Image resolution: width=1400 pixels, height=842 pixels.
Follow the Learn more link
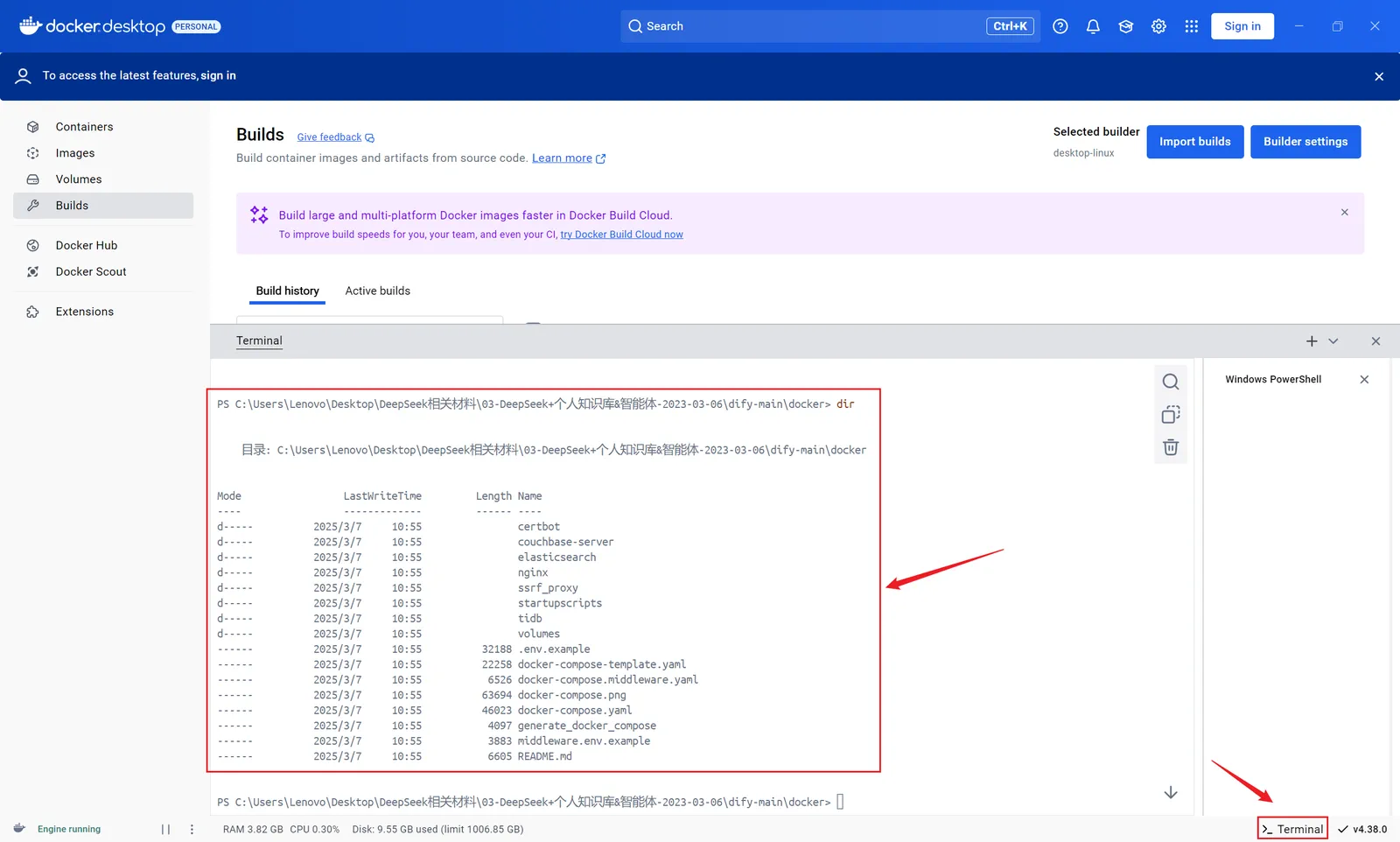click(x=569, y=158)
